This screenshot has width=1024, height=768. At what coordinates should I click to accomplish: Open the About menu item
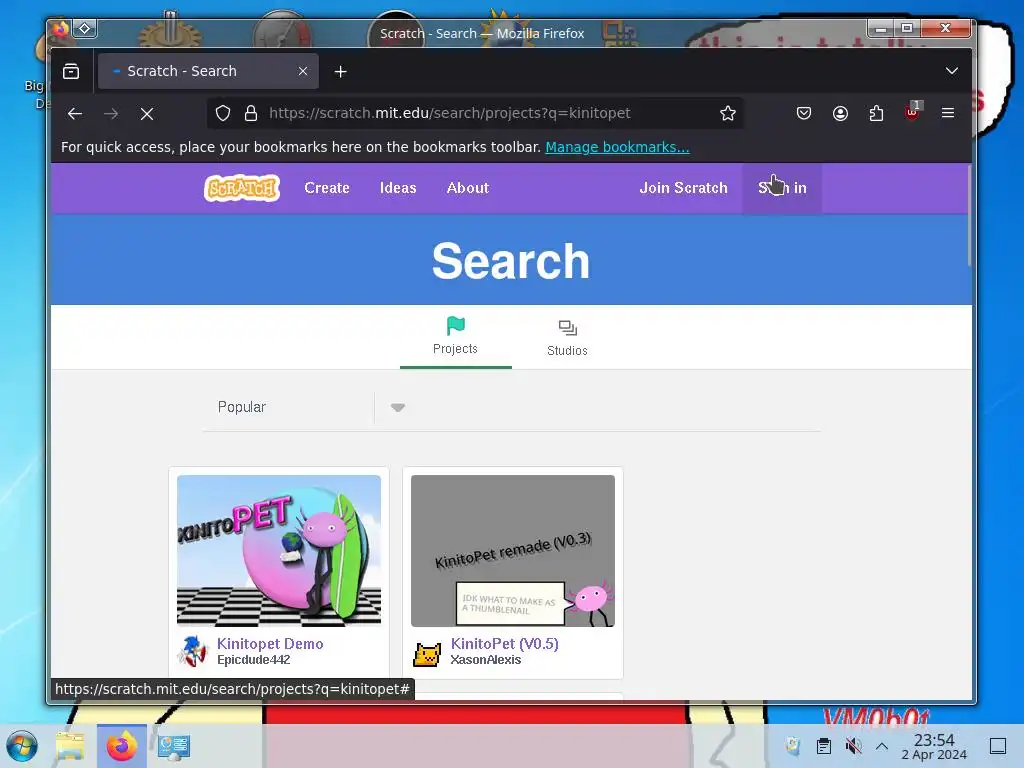pyautogui.click(x=468, y=188)
